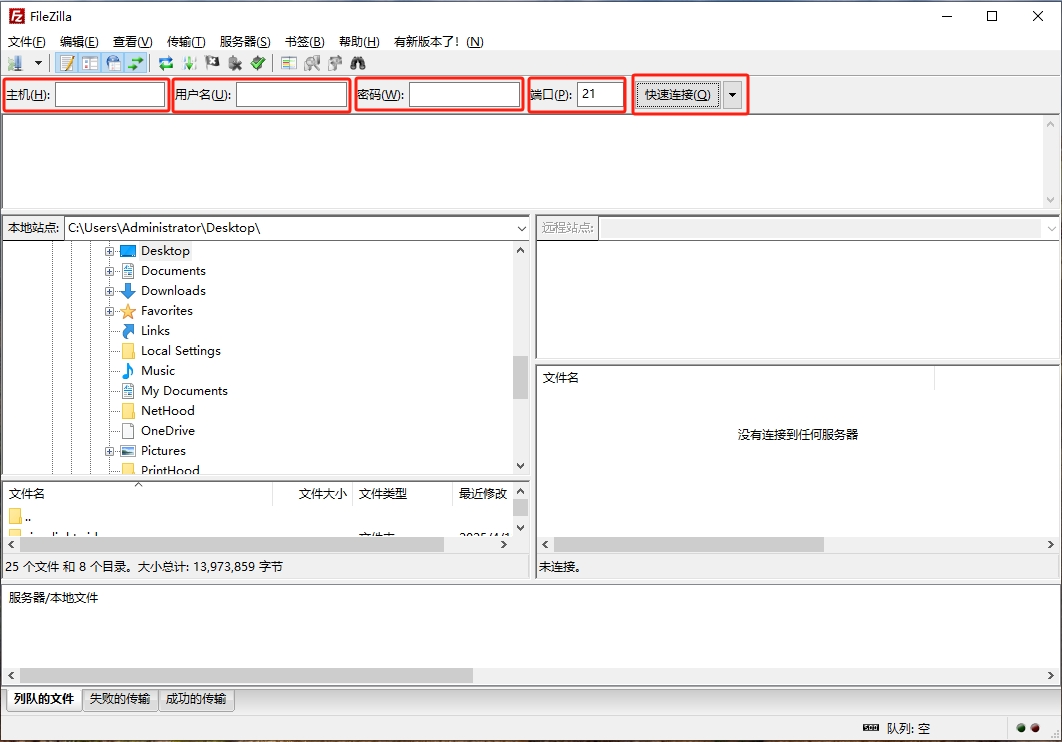Expand the Desktop tree node

coord(109,251)
